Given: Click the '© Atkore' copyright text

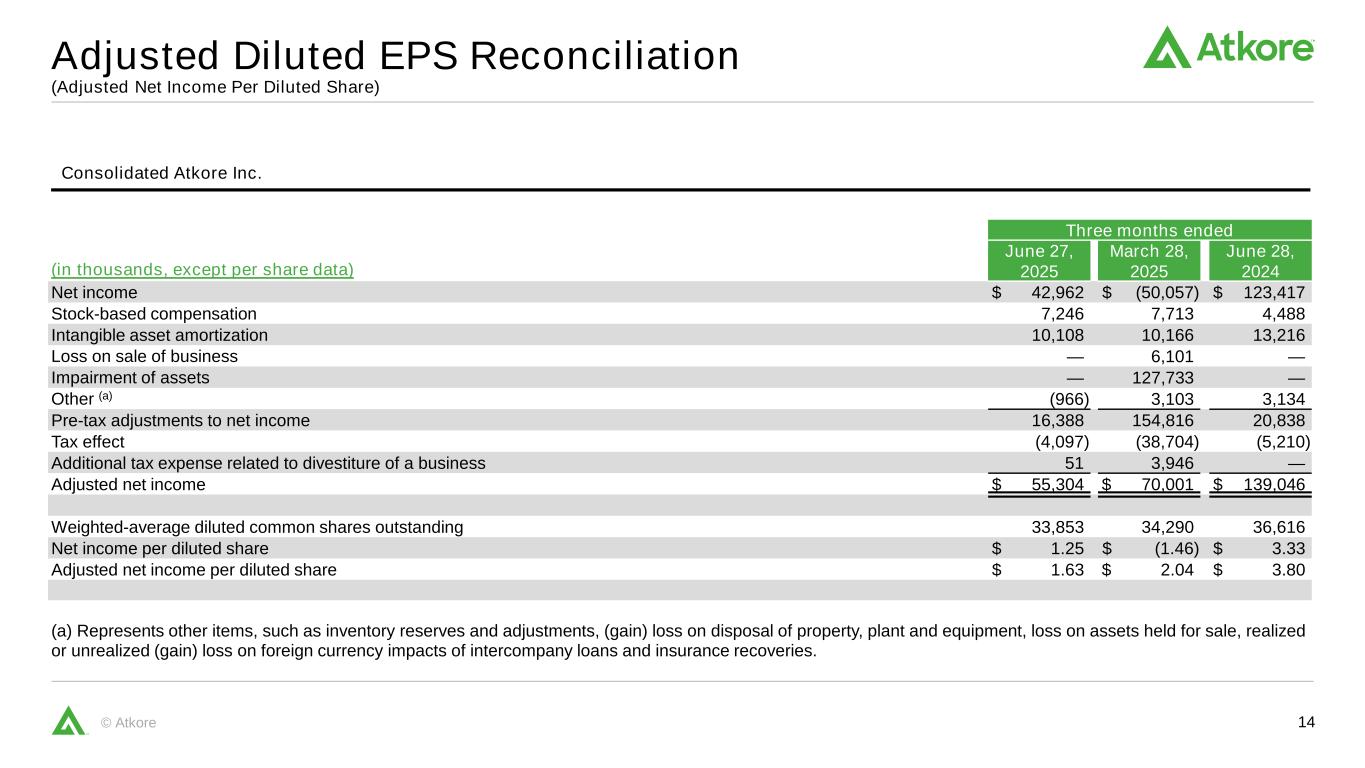Looking at the screenshot, I should click(129, 723).
